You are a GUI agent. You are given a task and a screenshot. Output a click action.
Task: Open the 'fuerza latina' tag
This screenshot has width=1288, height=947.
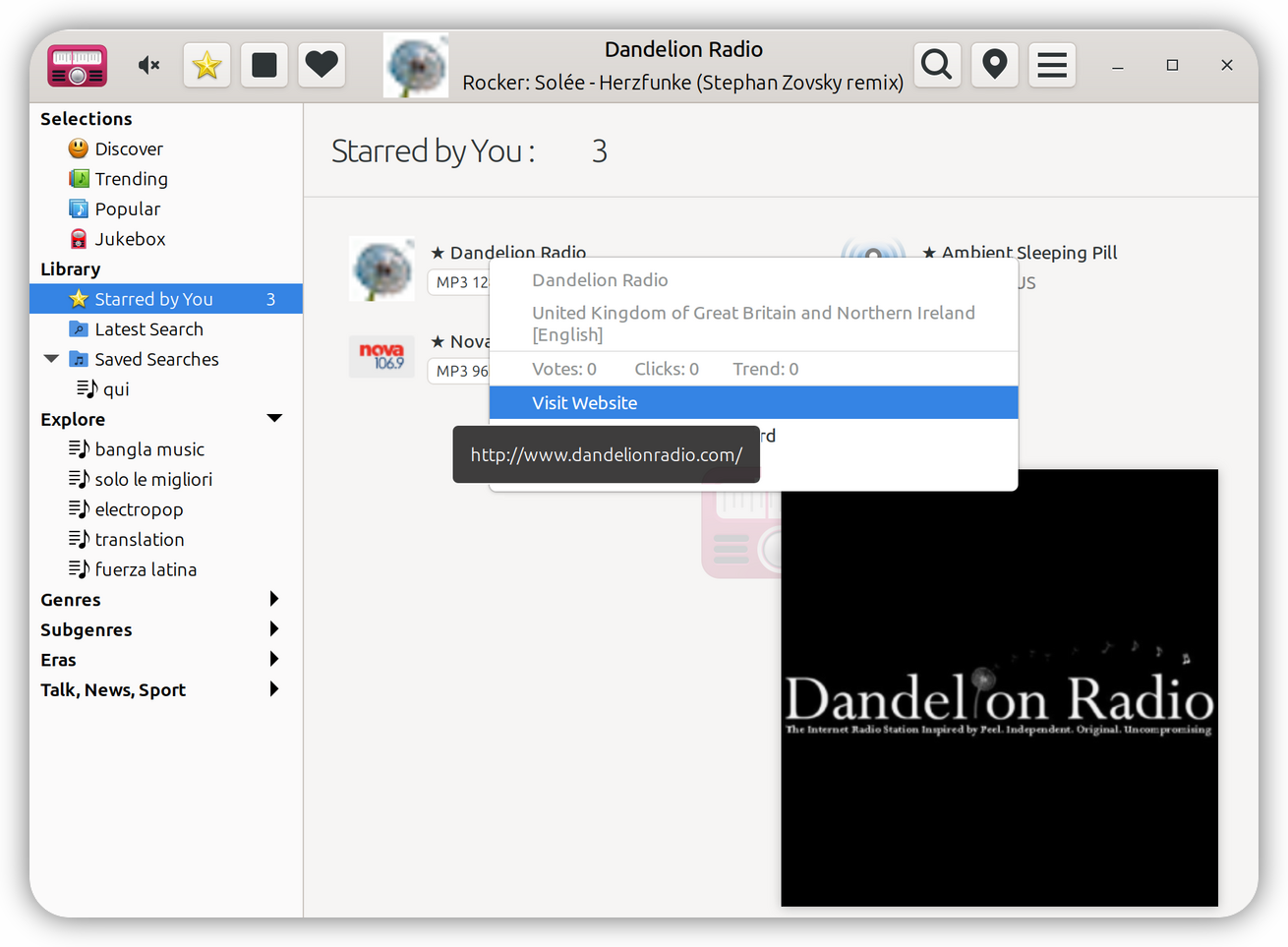(x=146, y=569)
